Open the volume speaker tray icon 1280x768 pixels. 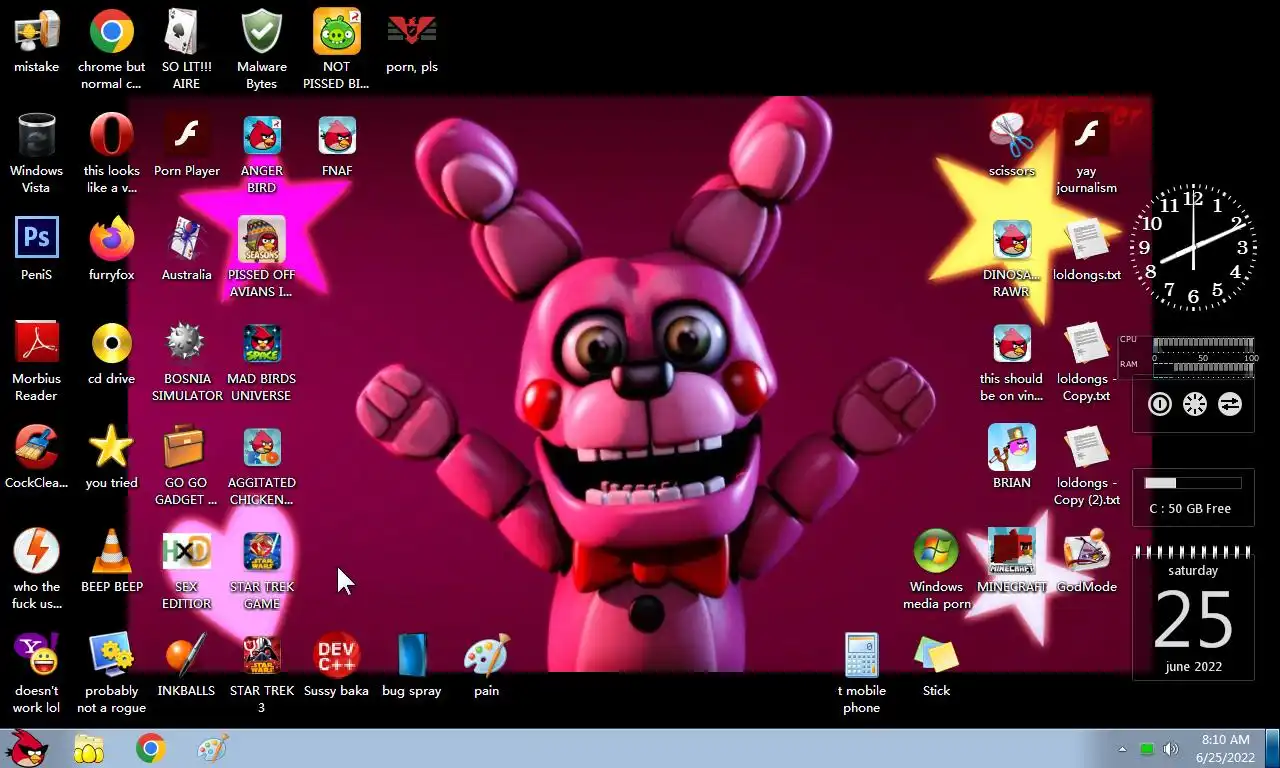click(1171, 749)
